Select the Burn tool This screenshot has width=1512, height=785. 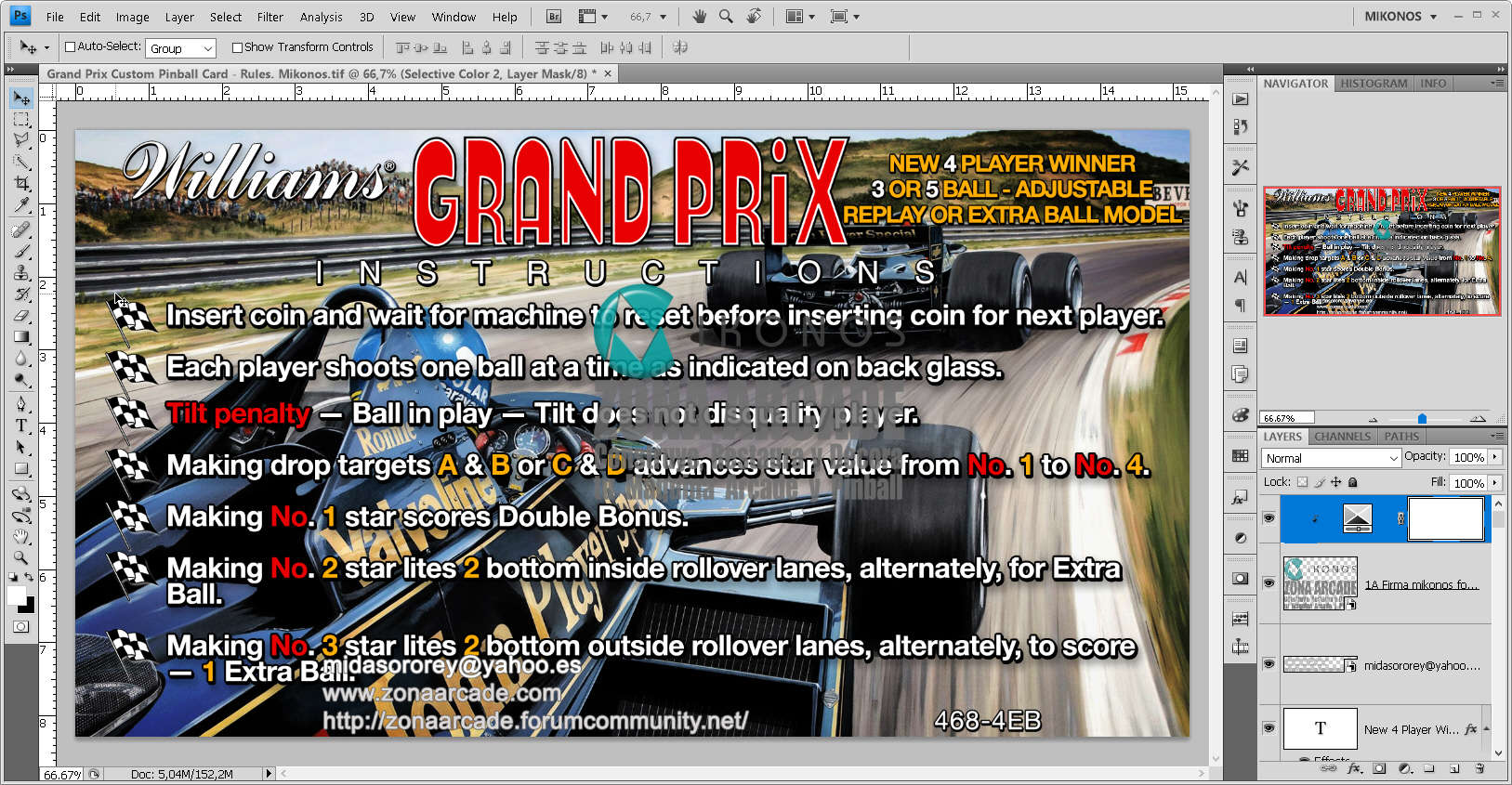(20, 379)
